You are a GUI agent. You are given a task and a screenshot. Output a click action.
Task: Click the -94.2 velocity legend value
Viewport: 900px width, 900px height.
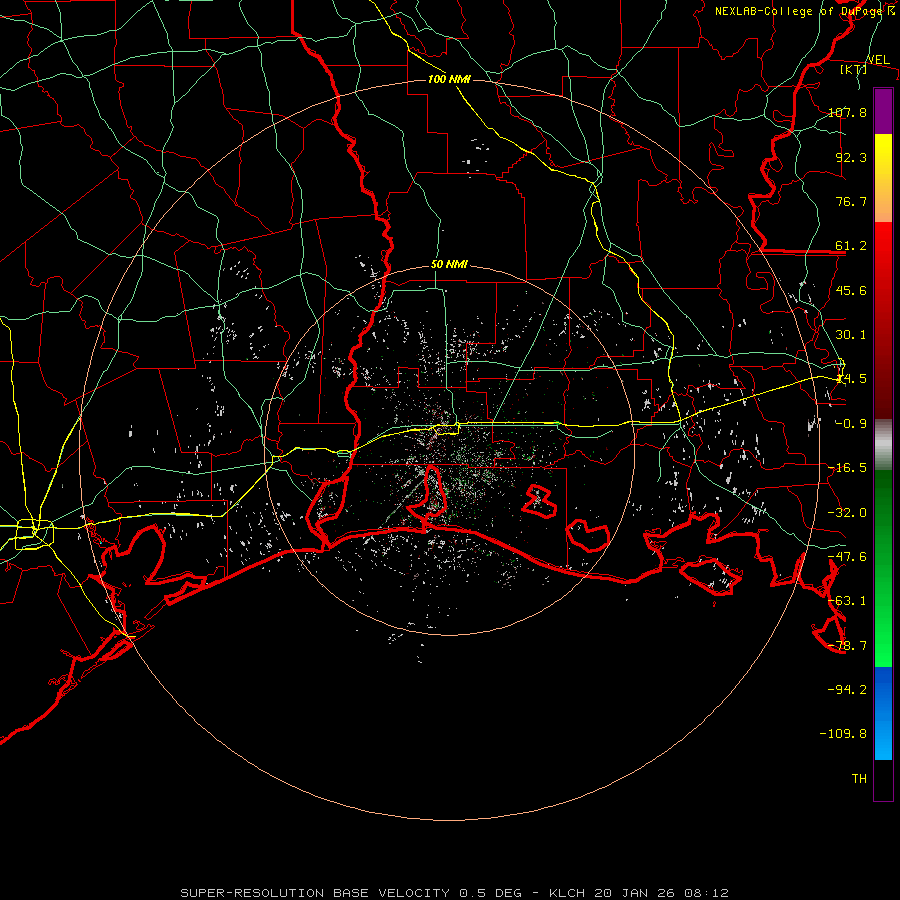(847, 689)
